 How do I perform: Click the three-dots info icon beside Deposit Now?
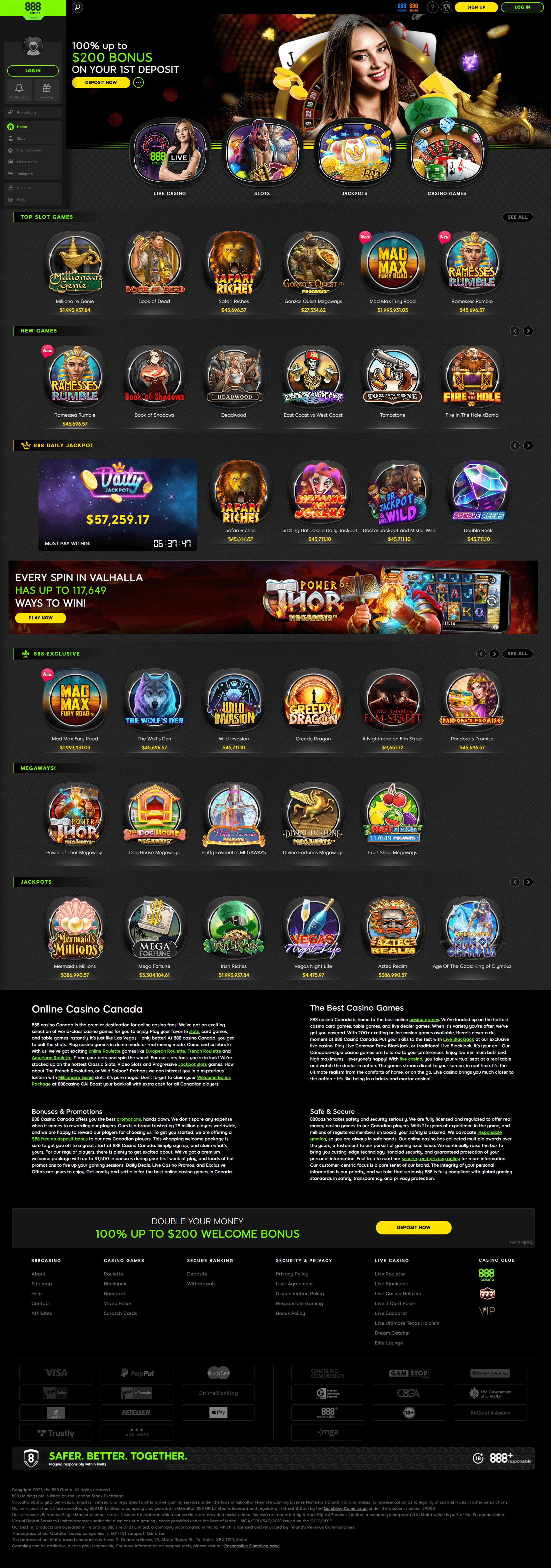139,82
